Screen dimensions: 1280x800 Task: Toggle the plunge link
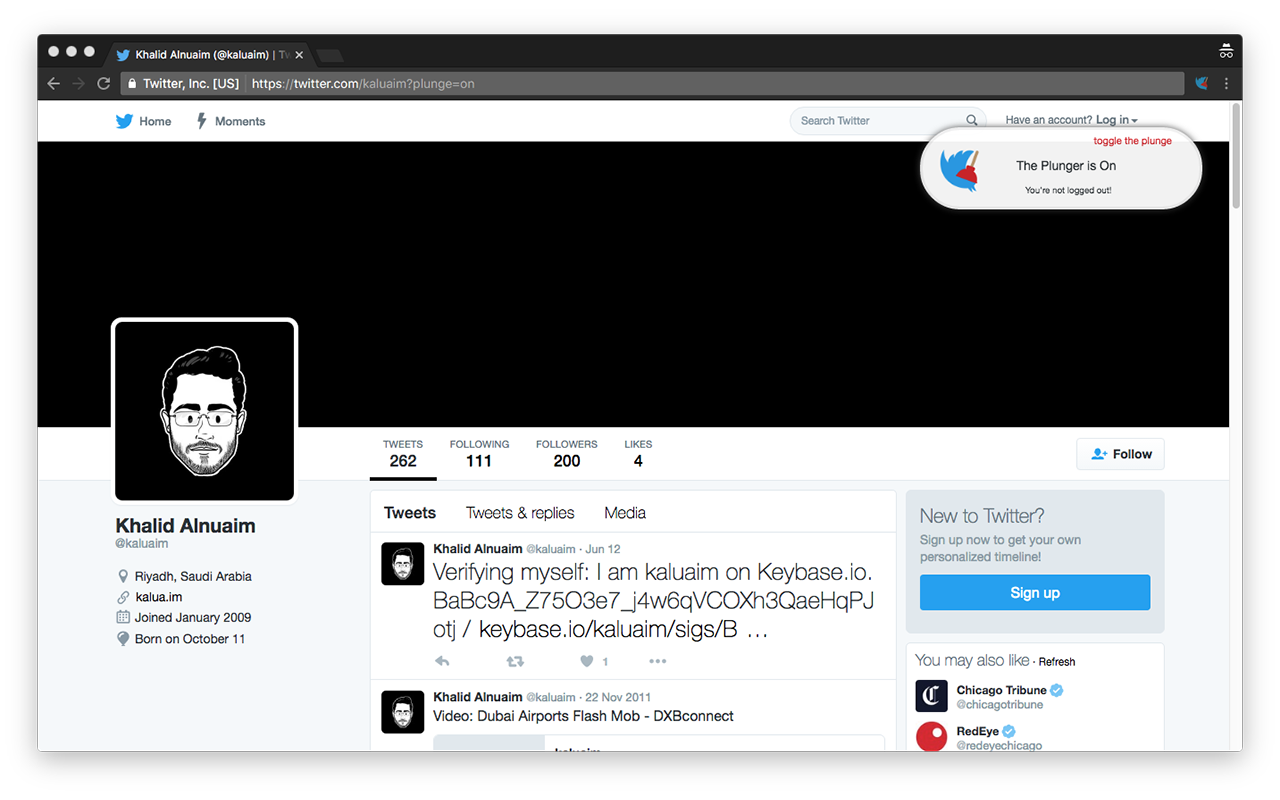[1132, 141]
